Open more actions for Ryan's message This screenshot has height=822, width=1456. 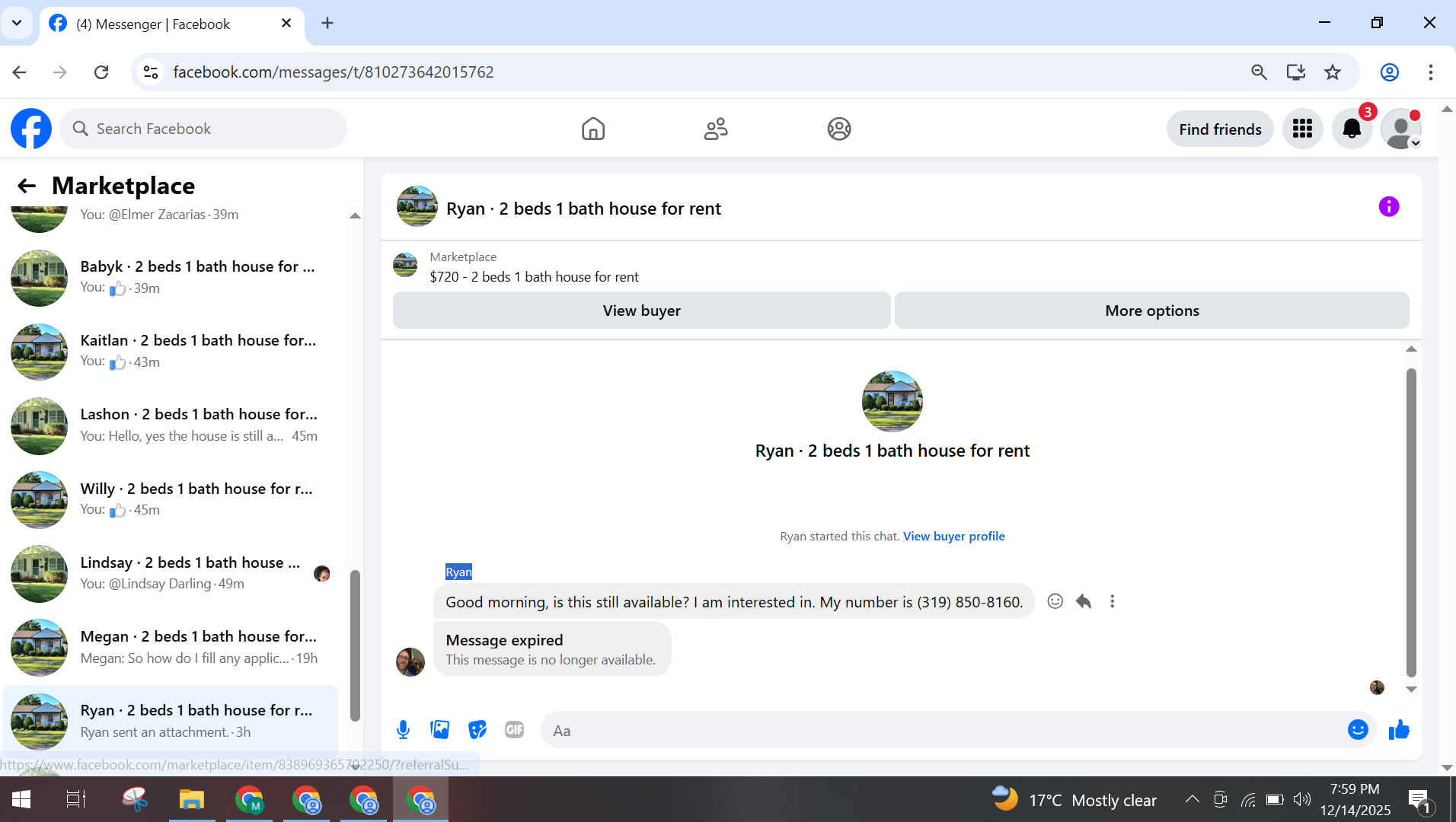coord(1112,601)
